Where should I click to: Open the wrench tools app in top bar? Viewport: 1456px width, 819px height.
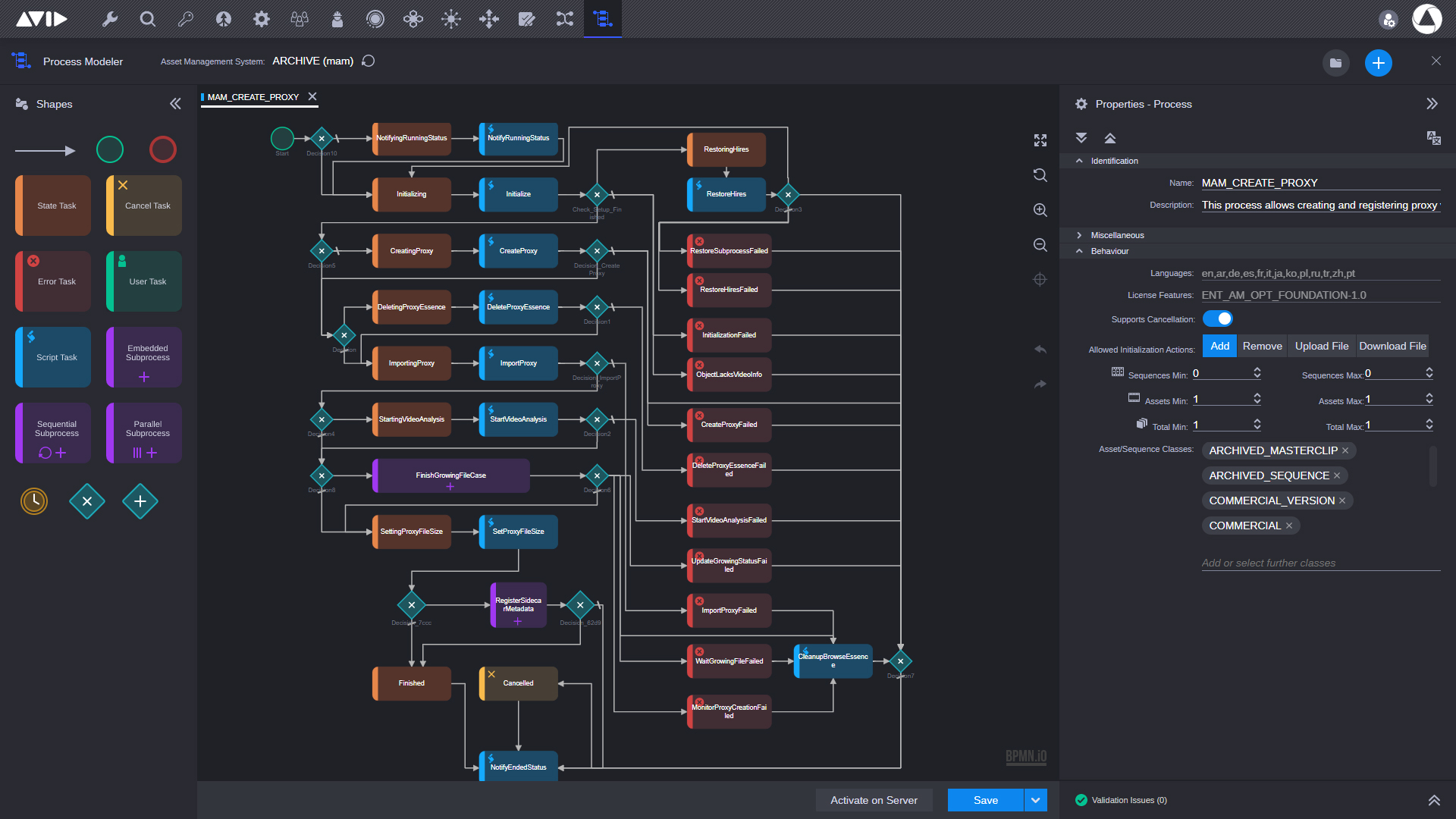click(x=110, y=19)
